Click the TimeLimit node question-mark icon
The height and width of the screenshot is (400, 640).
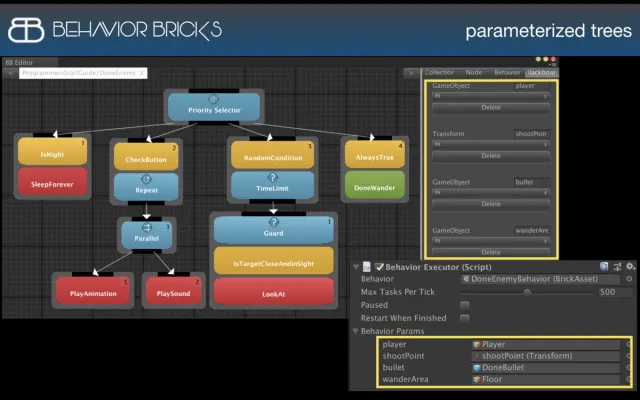pos(273,177)
